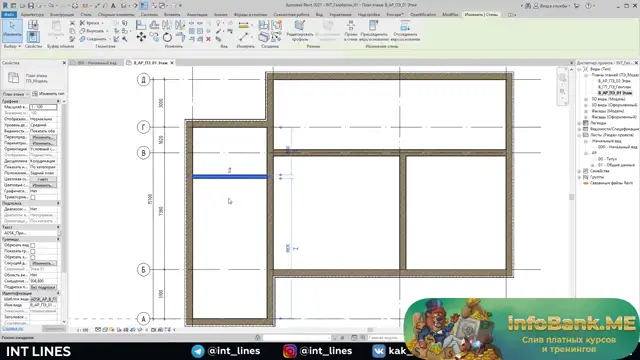
Task: Select the Изменить (Modify) arrow tool
Action: [x=12, y=30]
